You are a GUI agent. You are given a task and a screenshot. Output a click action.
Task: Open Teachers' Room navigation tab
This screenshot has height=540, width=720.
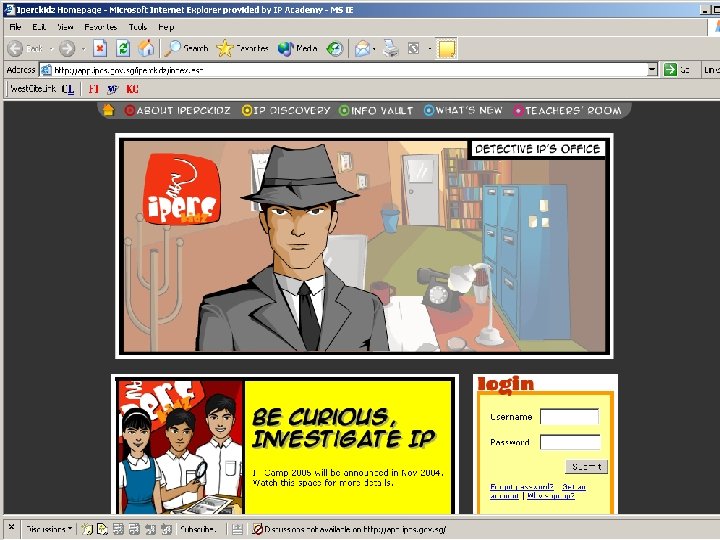pyautogui.click(x=568, y=111)
